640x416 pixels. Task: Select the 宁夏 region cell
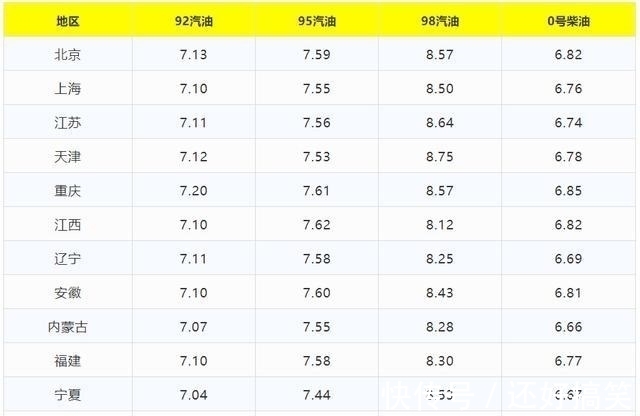point(68,394)
